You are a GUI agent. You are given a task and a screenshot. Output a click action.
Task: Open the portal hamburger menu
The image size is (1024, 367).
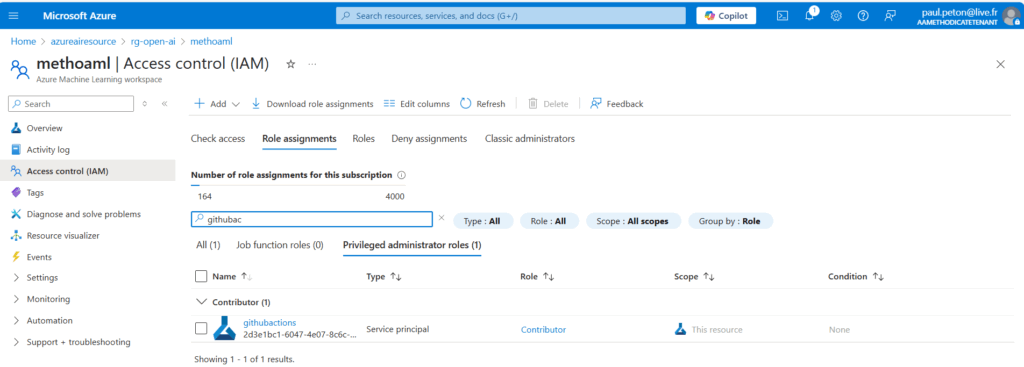(14, 16)
